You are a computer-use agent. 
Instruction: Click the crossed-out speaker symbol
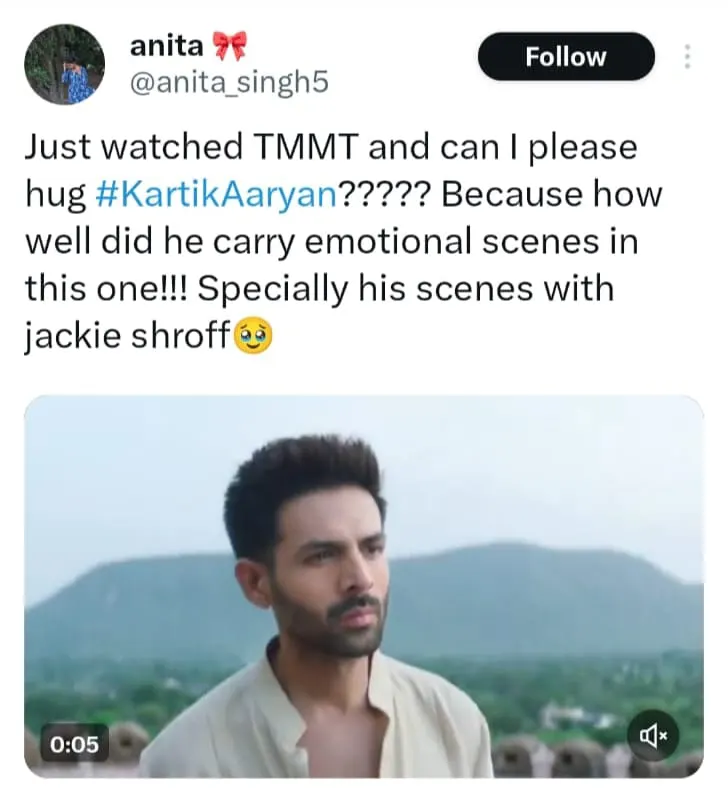click(651, 734)
